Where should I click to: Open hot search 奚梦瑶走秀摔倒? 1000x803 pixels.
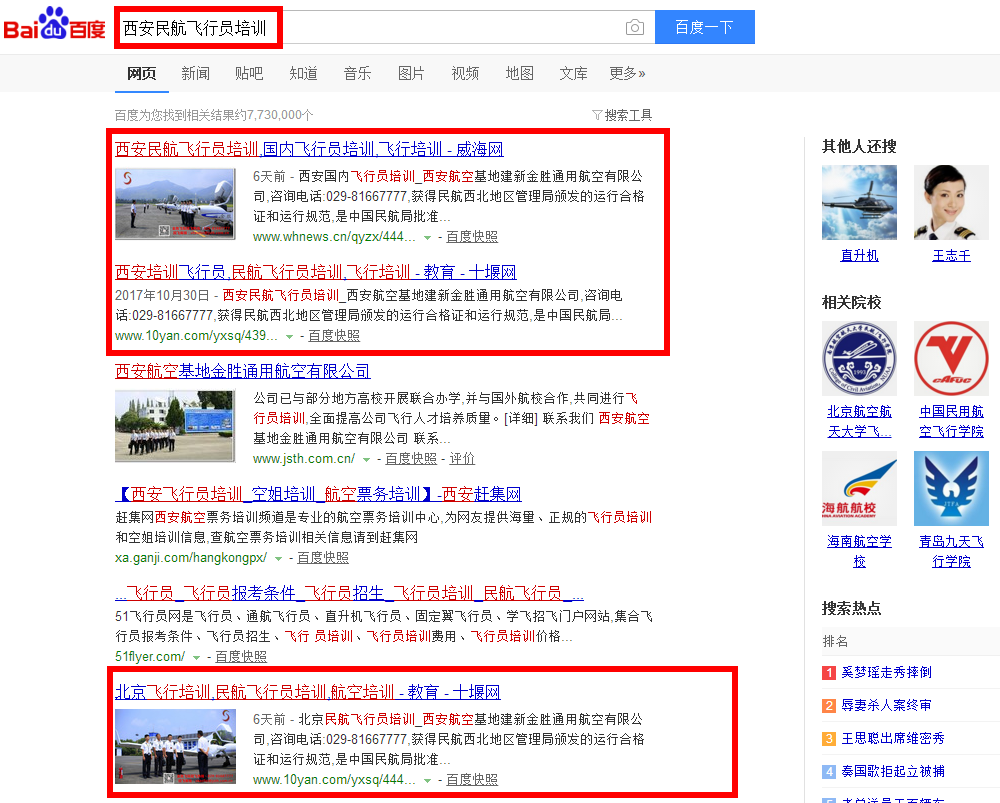click(886, 672)
